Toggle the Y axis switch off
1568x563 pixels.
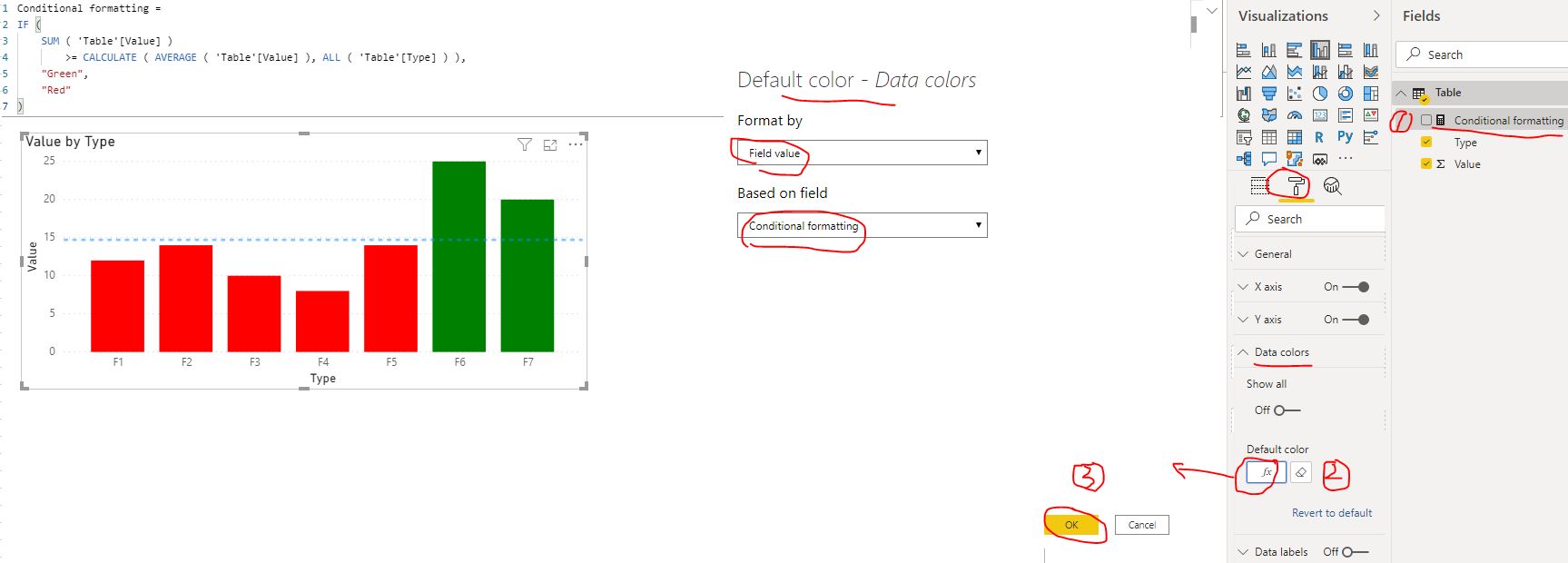click(1356, 320)
